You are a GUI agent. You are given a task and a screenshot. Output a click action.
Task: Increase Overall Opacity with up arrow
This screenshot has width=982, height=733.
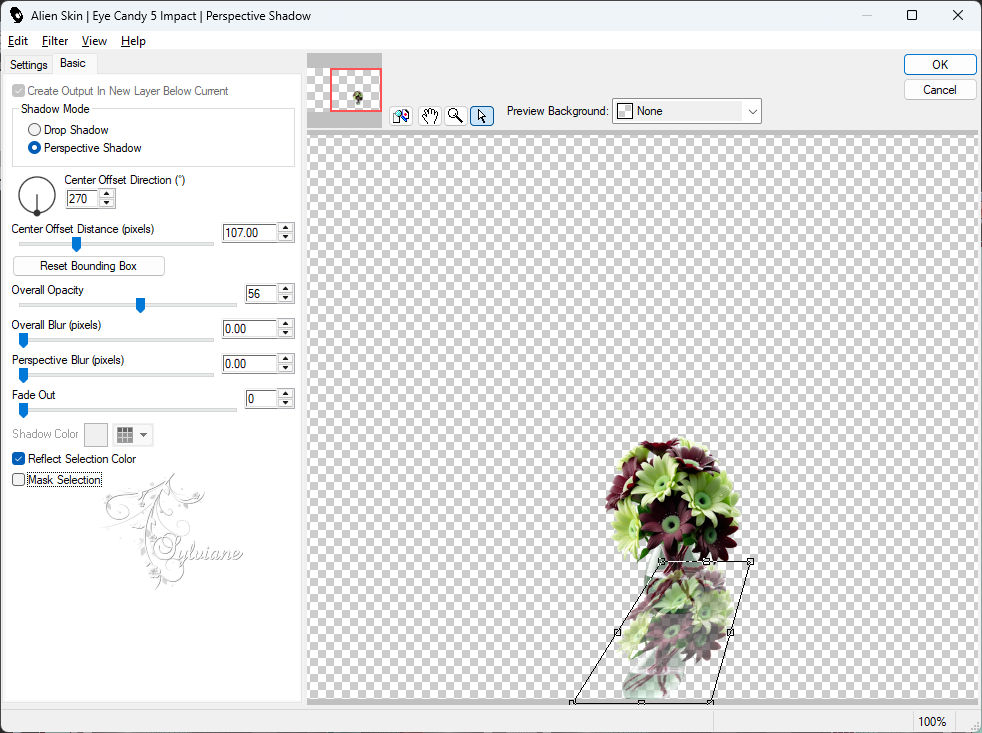coord(286,289)
